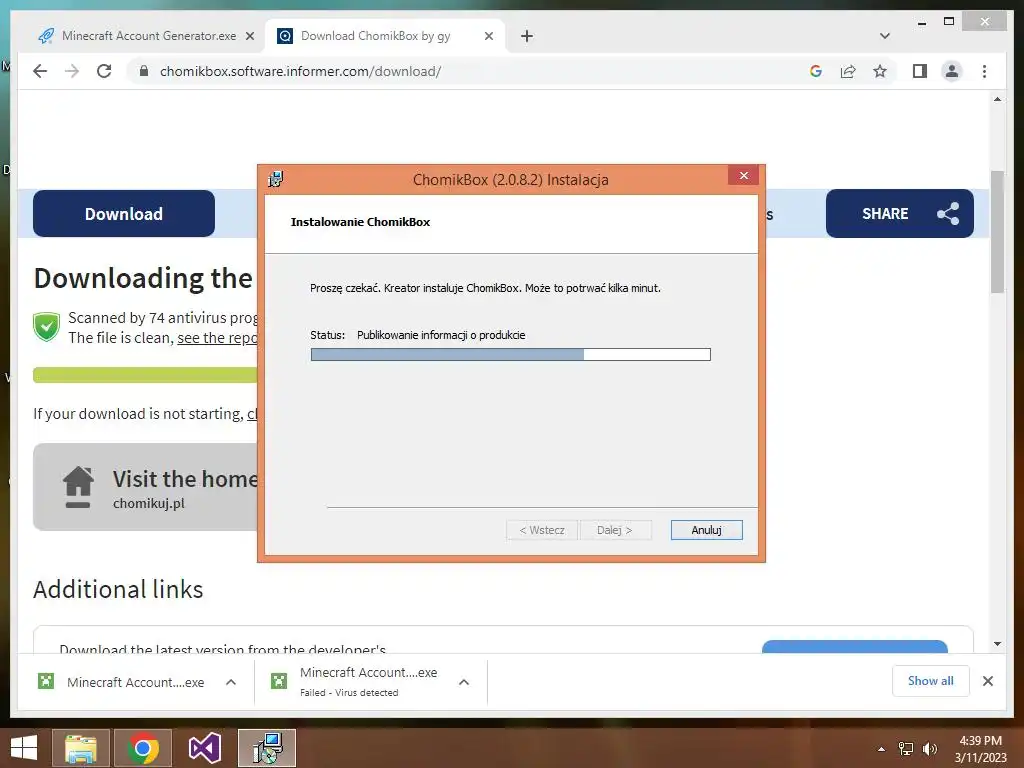The width and height of the screenshot is (1024, 768).
Task: Switch to Minecraft Account Generator.exe tab
Action: point(147,37)
